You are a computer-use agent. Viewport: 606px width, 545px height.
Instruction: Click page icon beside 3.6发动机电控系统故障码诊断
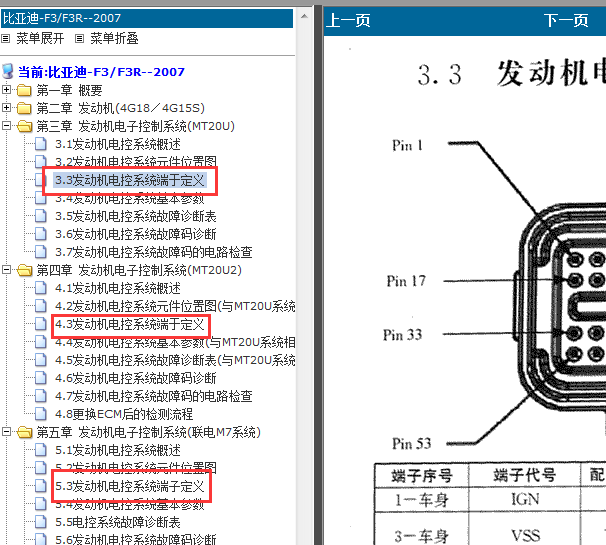pos(41,234)
